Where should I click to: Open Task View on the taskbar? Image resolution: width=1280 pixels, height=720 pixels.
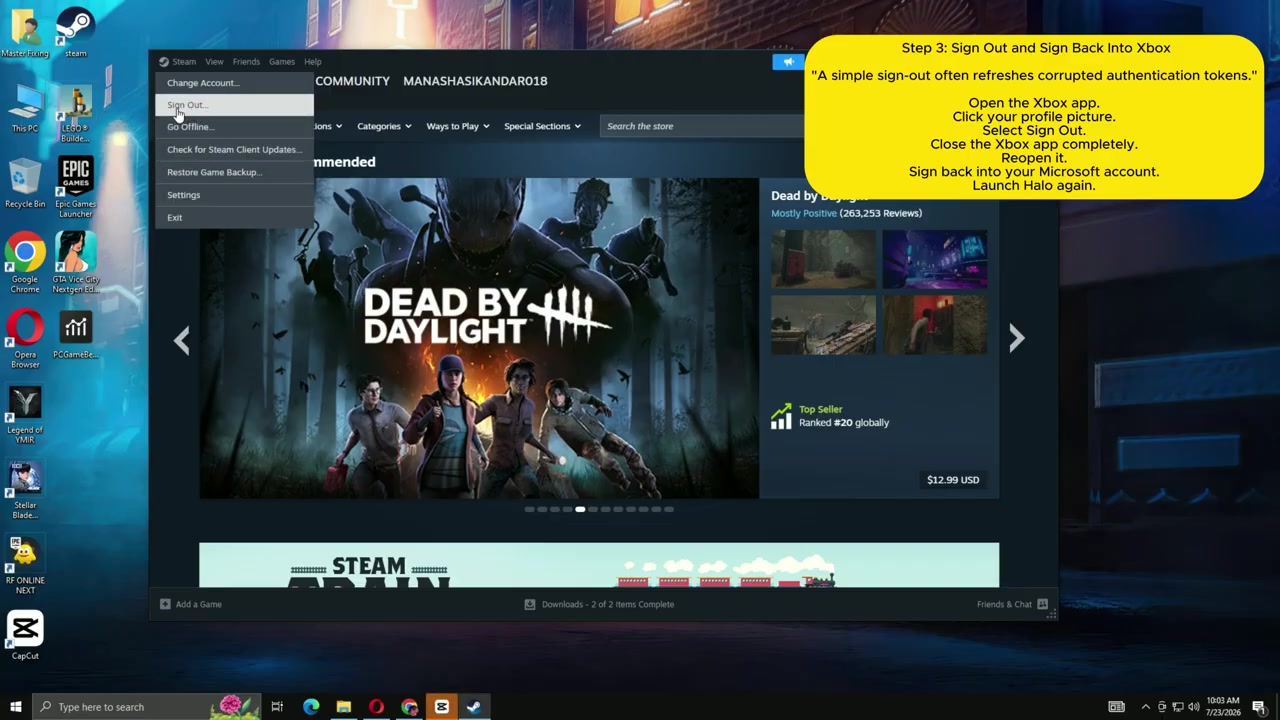point(277,707)
